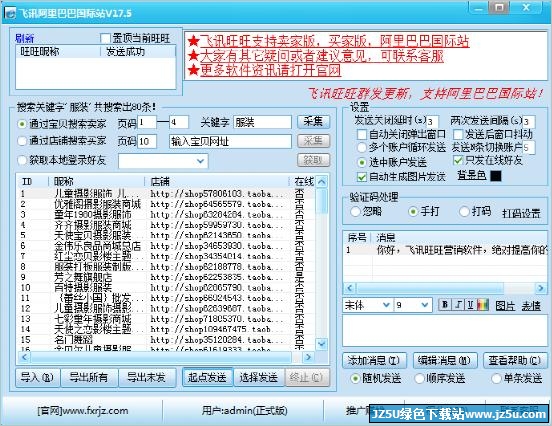Screen dimensions: 552x426
Task: Select 获取本地登录好友 radio option
Action: 22,161
